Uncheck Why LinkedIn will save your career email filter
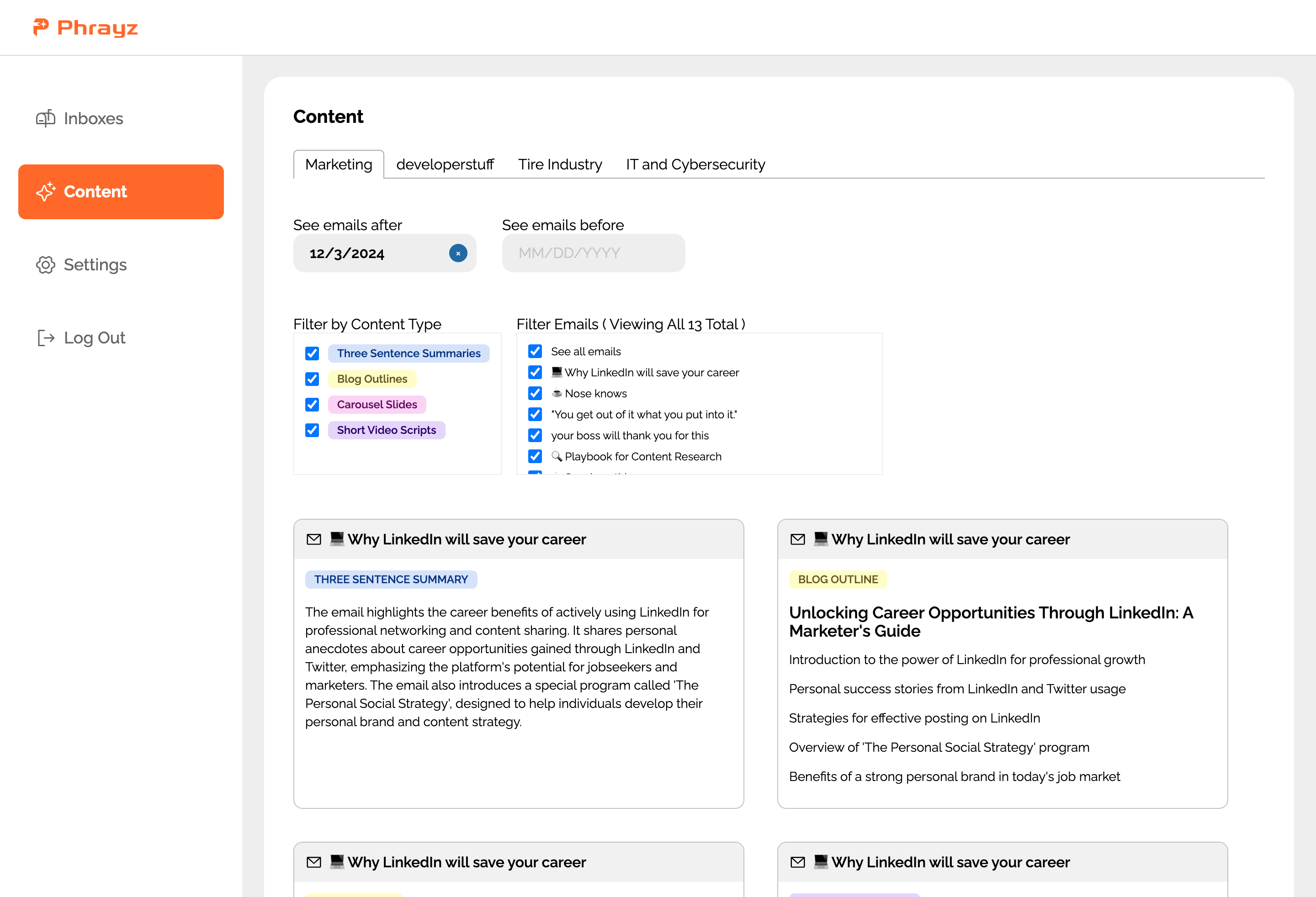Screen dimensions: 1316x897 pos(535,372)
